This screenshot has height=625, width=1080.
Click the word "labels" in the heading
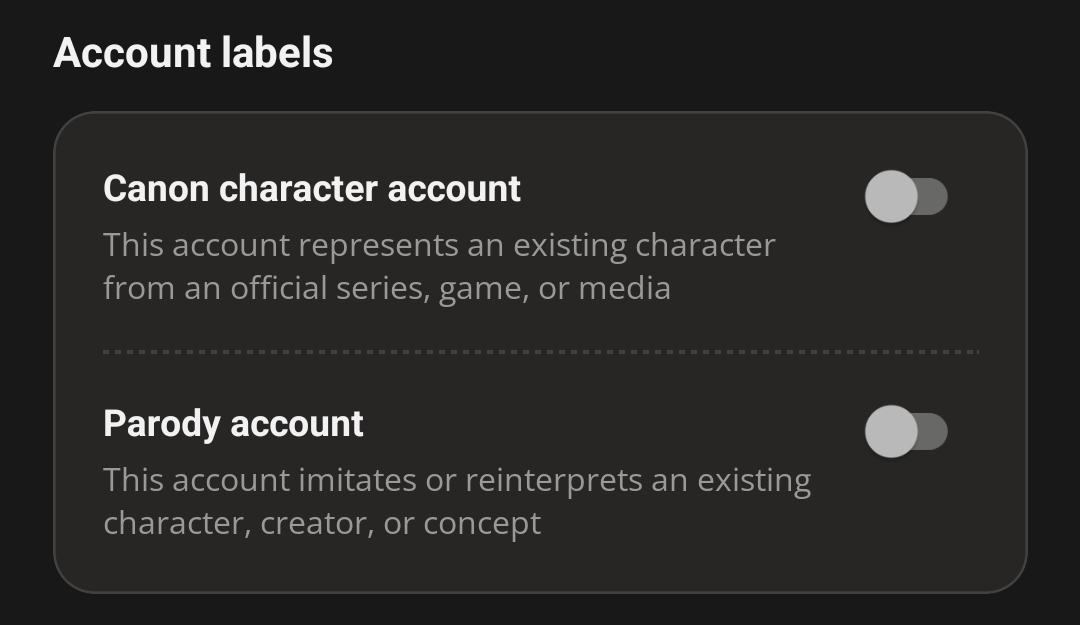tap(280, 52)
